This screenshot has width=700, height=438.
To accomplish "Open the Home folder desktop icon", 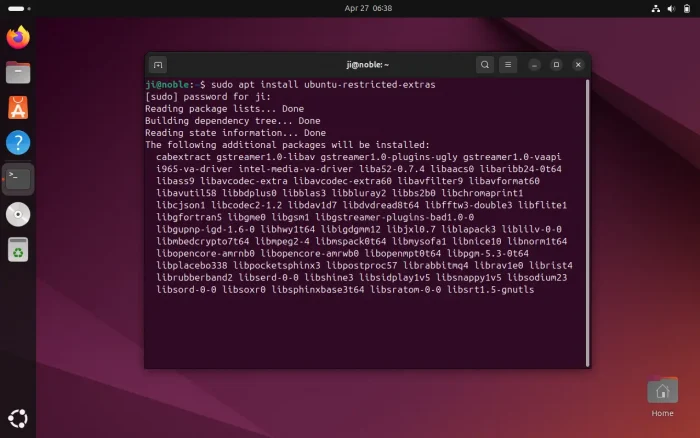I will pos(662,394).
